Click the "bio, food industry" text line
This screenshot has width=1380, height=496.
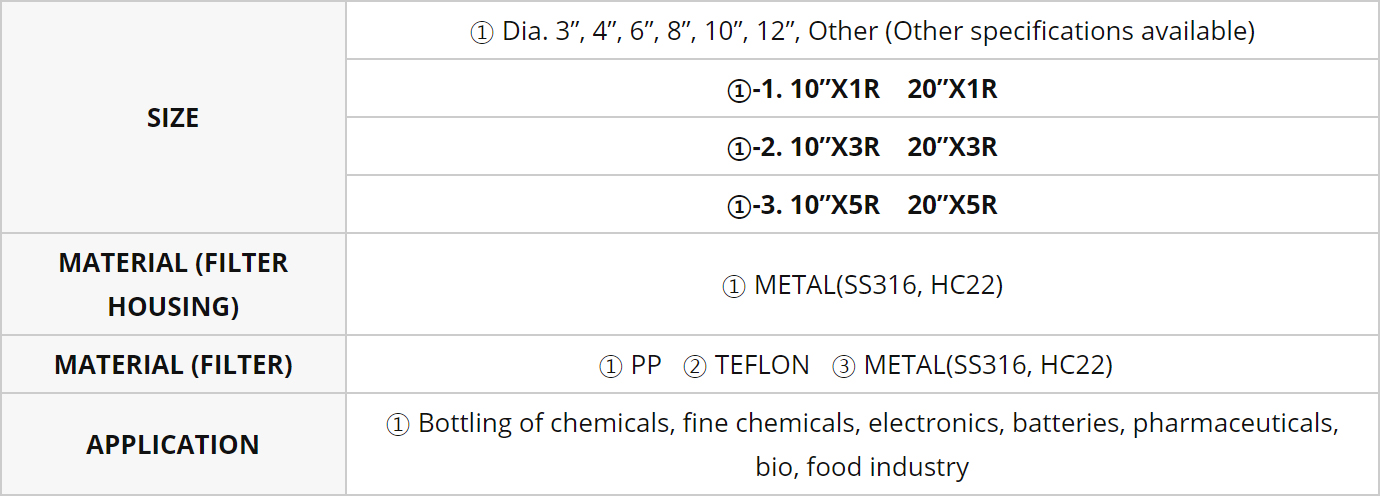[x=862, y=467]
